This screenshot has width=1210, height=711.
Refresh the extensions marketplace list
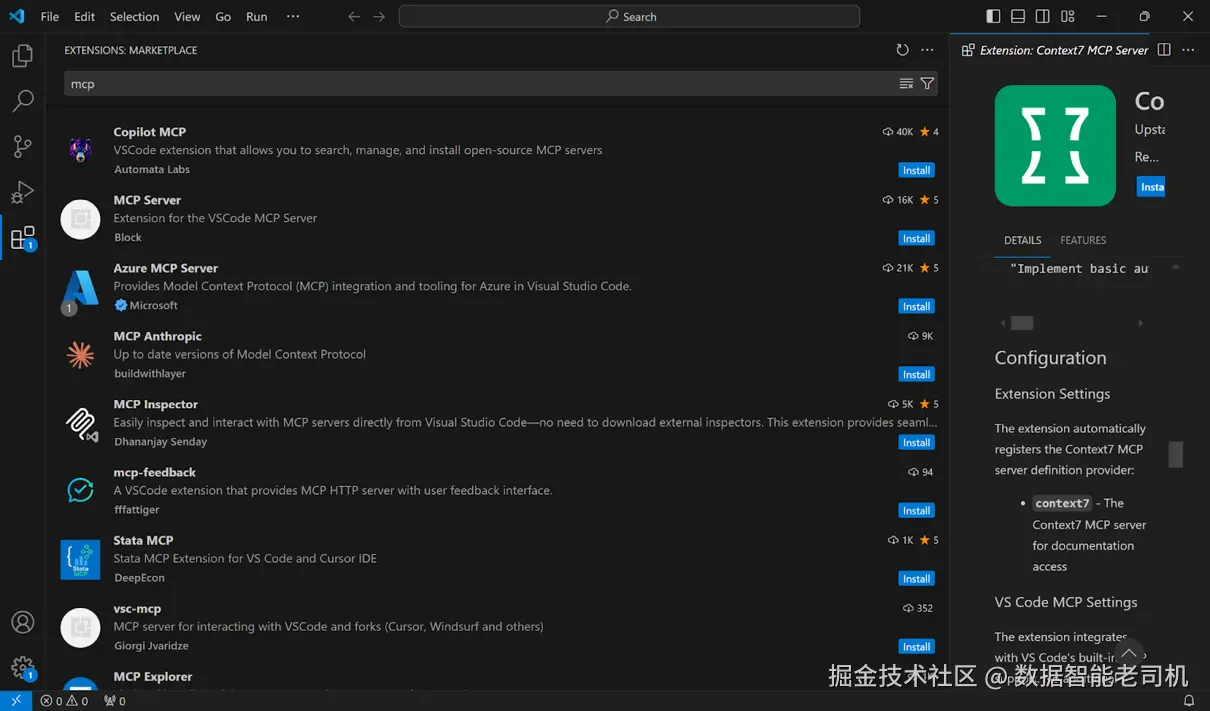point(903,50)
